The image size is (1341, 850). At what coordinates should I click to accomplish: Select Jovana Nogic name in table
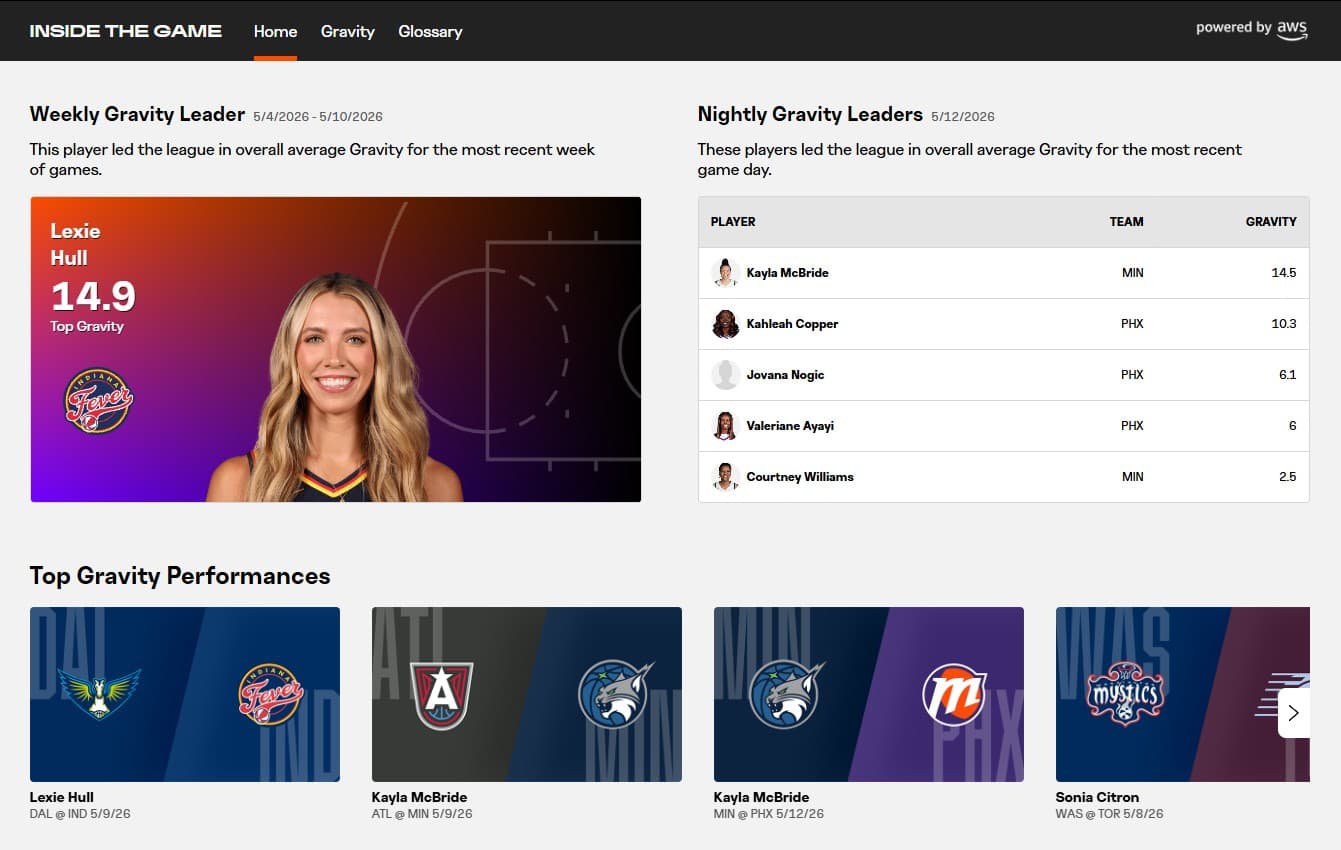tap(785, 375)
